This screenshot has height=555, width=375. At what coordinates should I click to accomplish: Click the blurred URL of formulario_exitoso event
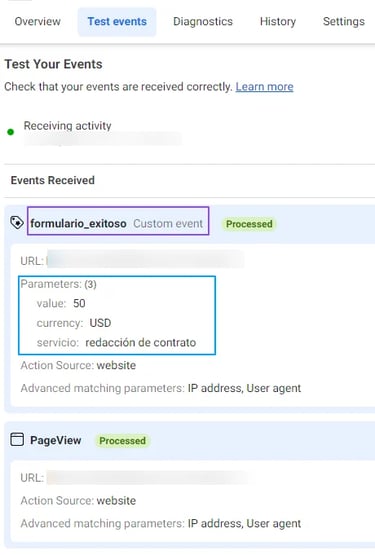click(x=145, y=259)
